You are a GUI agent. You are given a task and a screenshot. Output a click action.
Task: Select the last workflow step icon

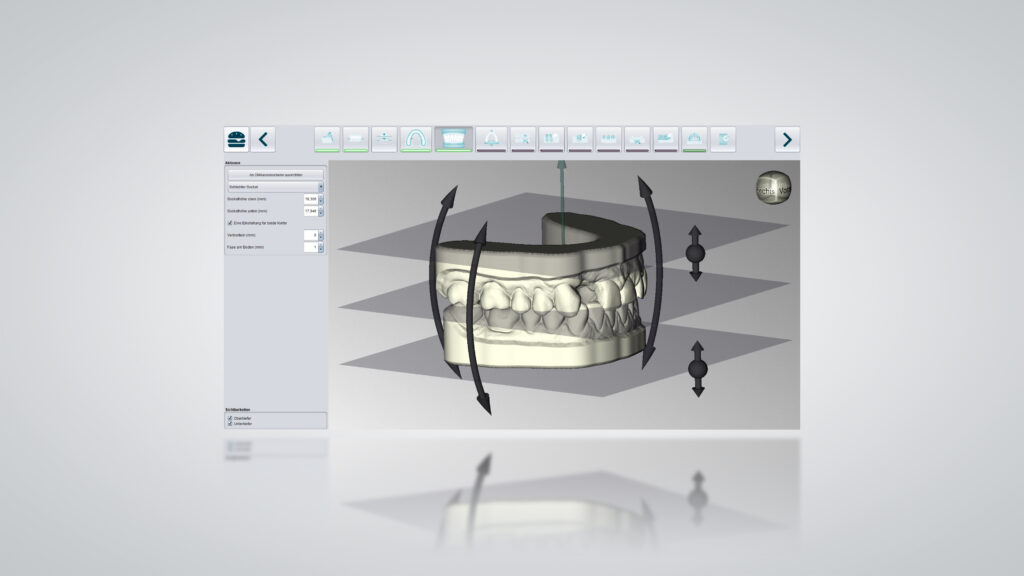coord(722,139)
